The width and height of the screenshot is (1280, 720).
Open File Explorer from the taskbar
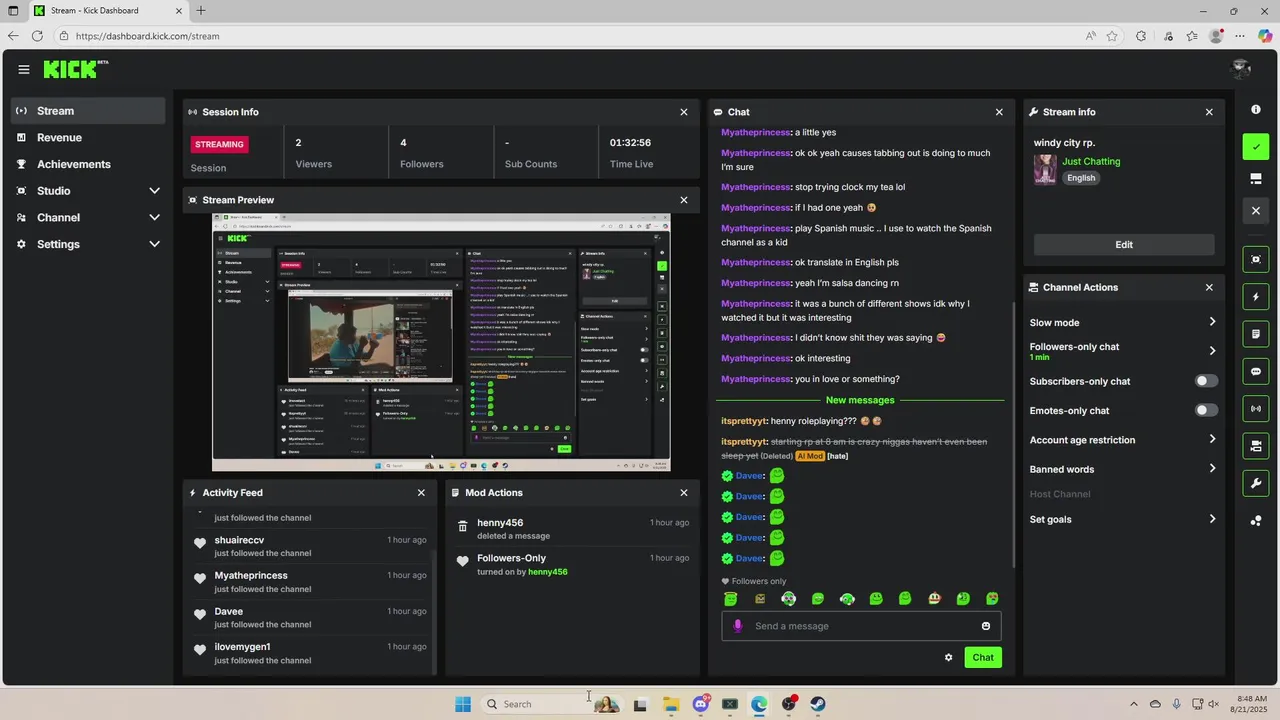click(670, 704)
